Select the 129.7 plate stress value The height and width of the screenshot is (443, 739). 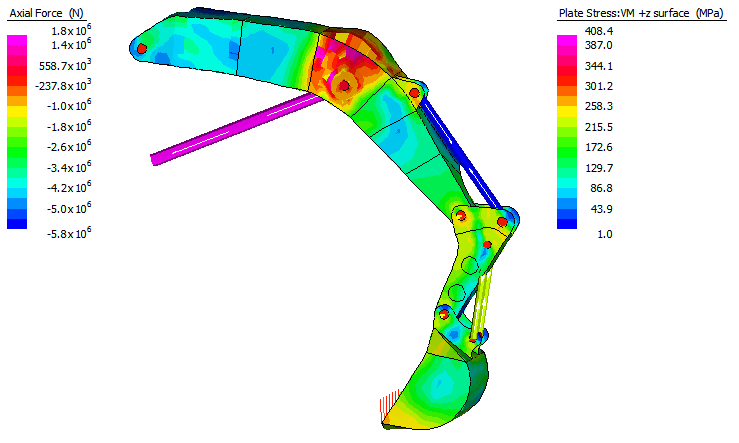[599, 168]
